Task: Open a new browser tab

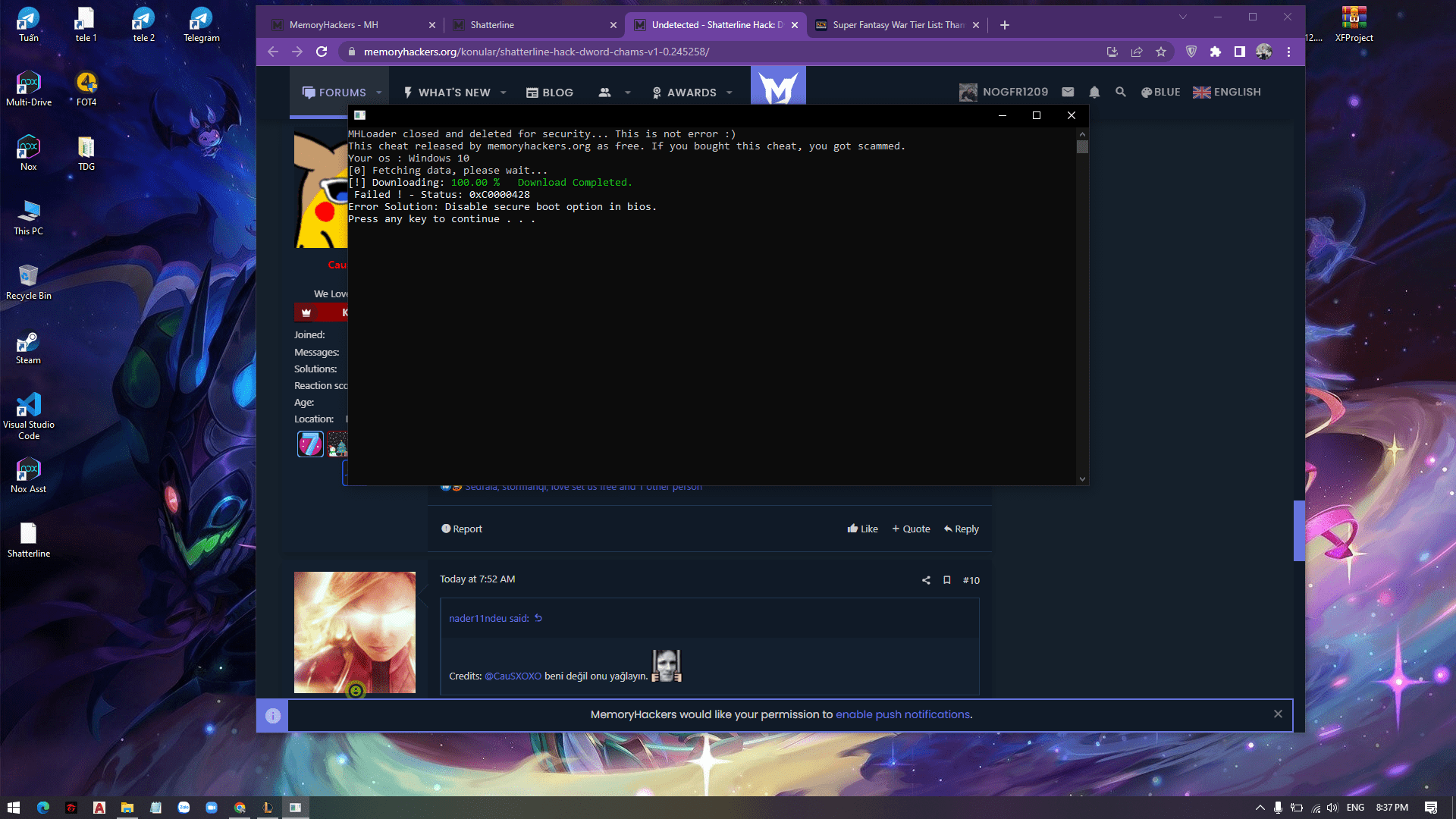Action: 1005,25
